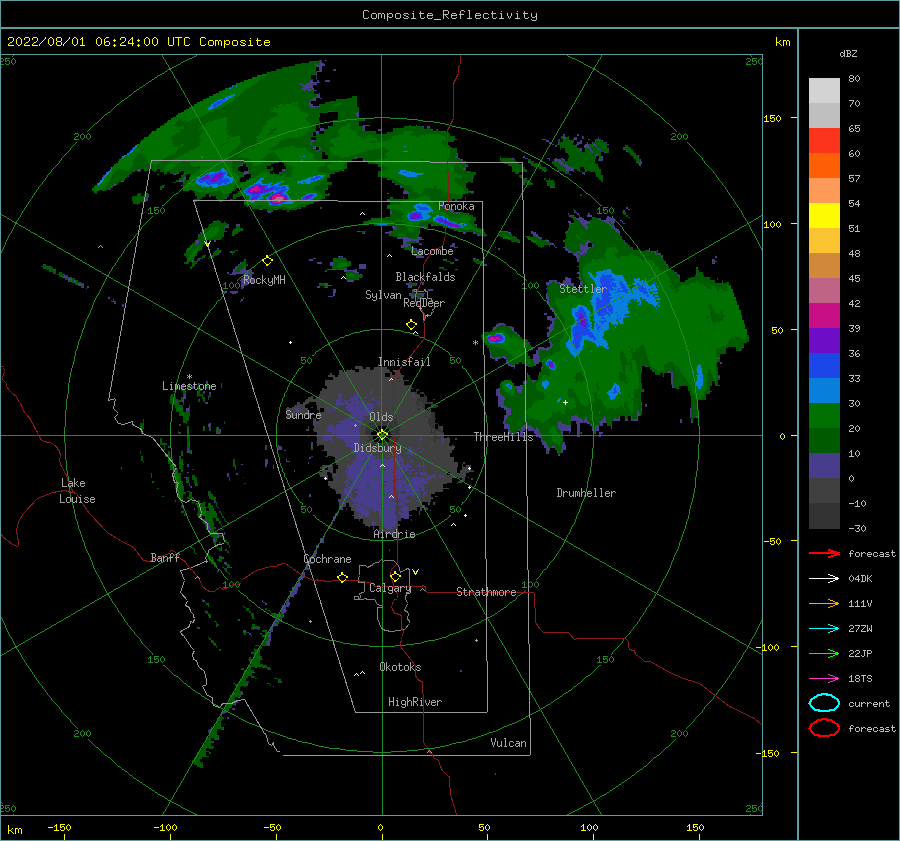The width and height of the screenshot is (900, 841).
Task: Click the 150 tick on right km axis
Action: coord(773,118)
